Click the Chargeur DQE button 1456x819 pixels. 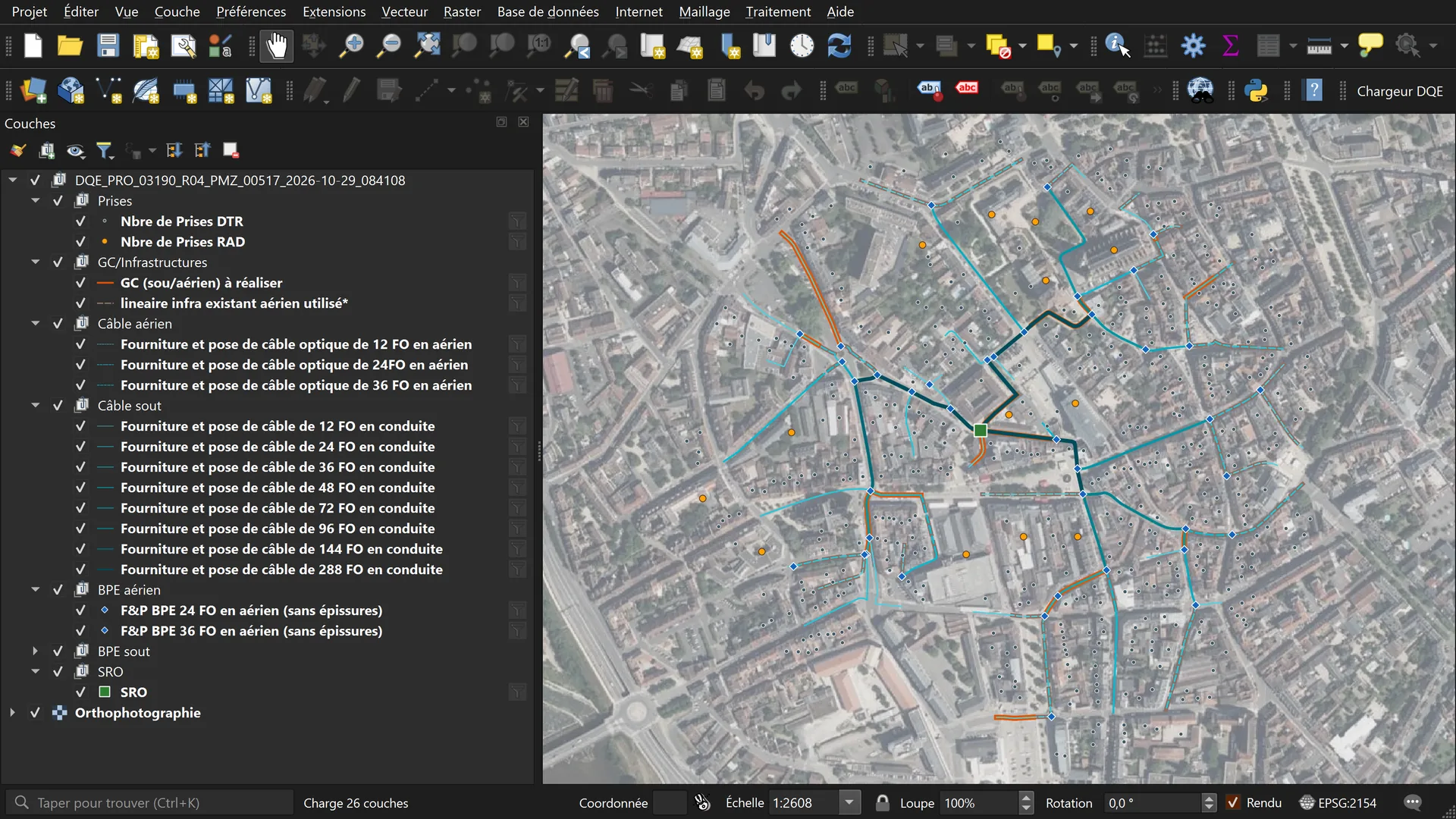1399,91
